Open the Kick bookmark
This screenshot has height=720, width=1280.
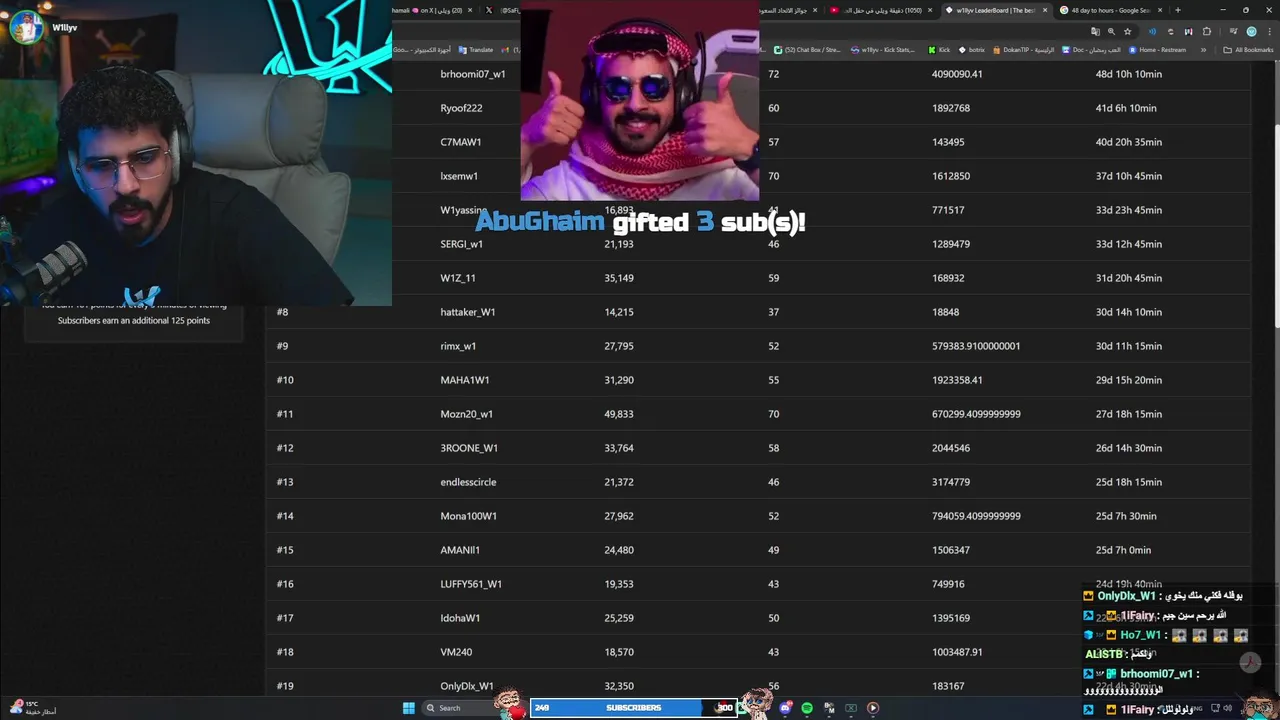tap(939, 49)
